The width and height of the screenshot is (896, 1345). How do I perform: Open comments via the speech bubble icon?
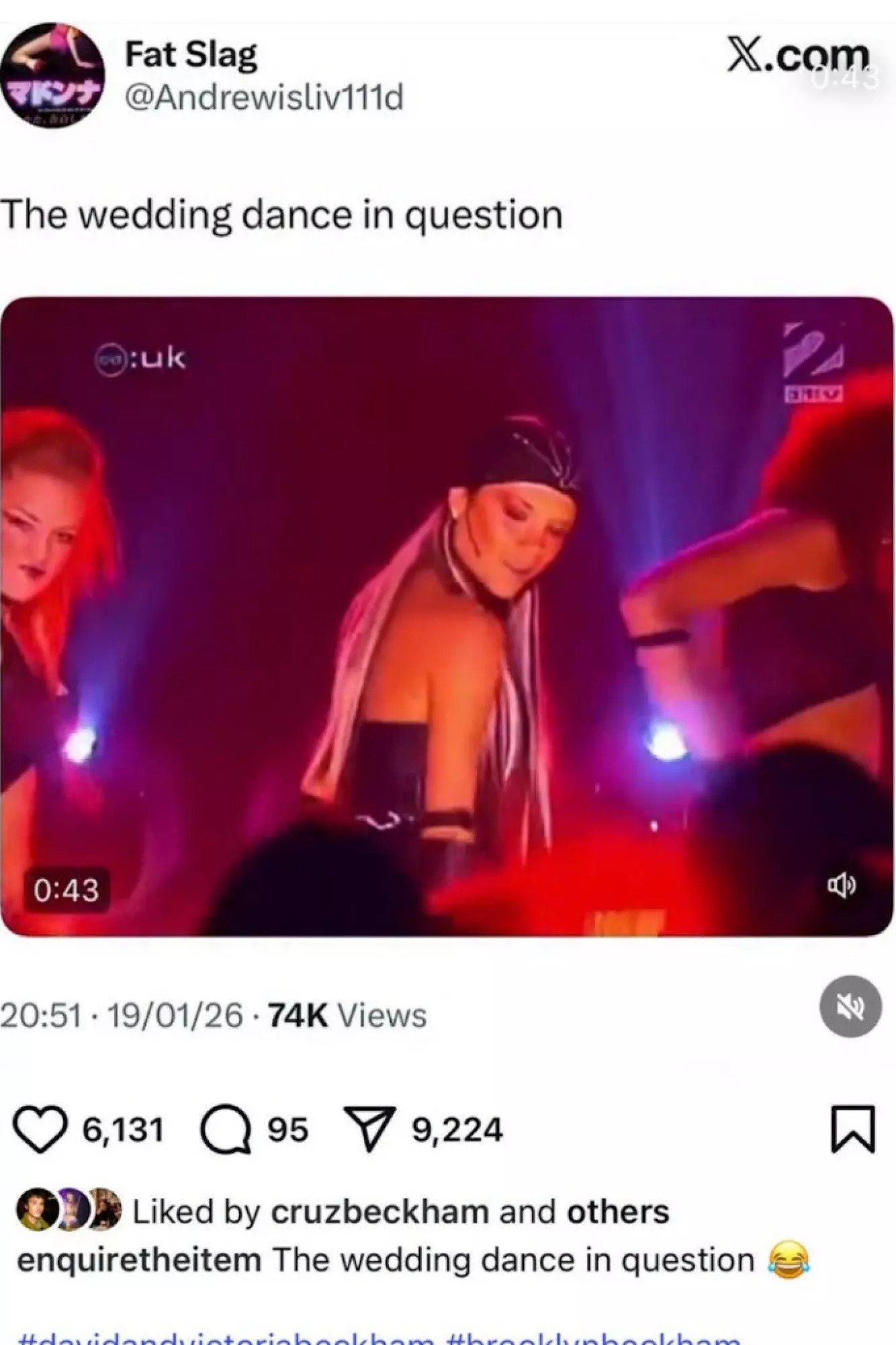pos(226,1129)
